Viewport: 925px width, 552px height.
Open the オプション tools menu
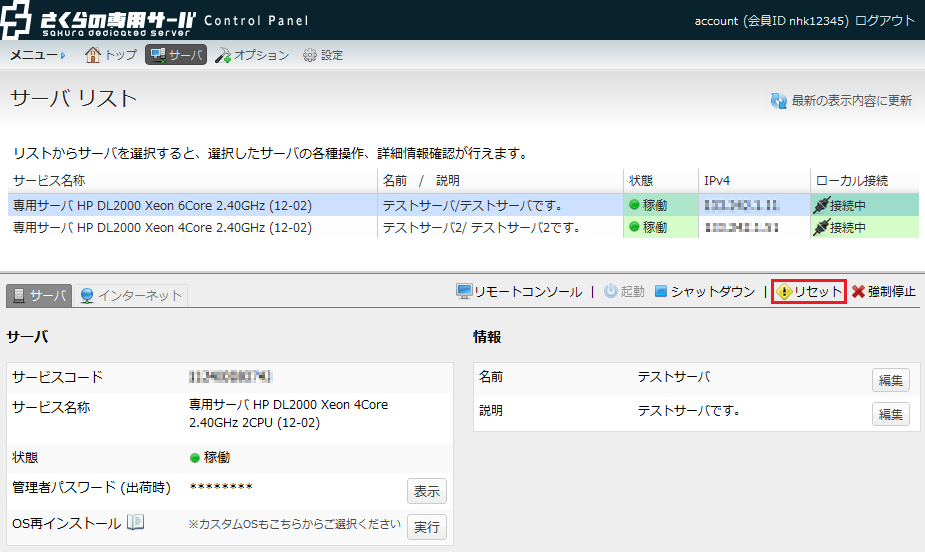pos(252,55)
